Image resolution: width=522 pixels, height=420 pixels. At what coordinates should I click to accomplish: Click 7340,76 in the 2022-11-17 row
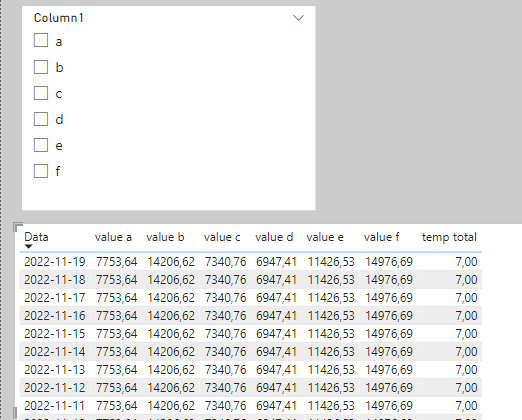tap(225, 298)
